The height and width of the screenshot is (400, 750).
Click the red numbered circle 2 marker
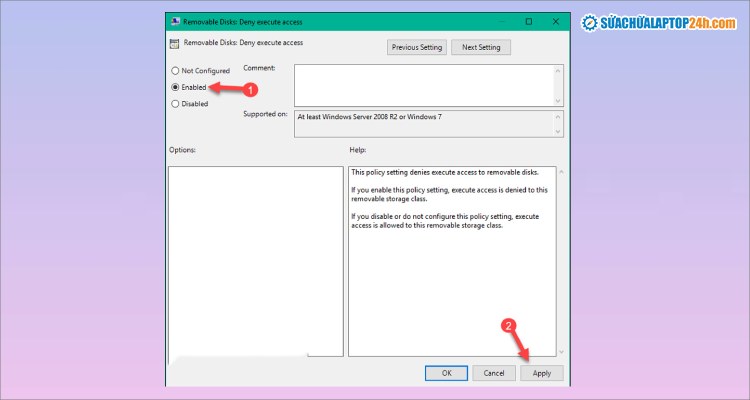pos(508,326)
